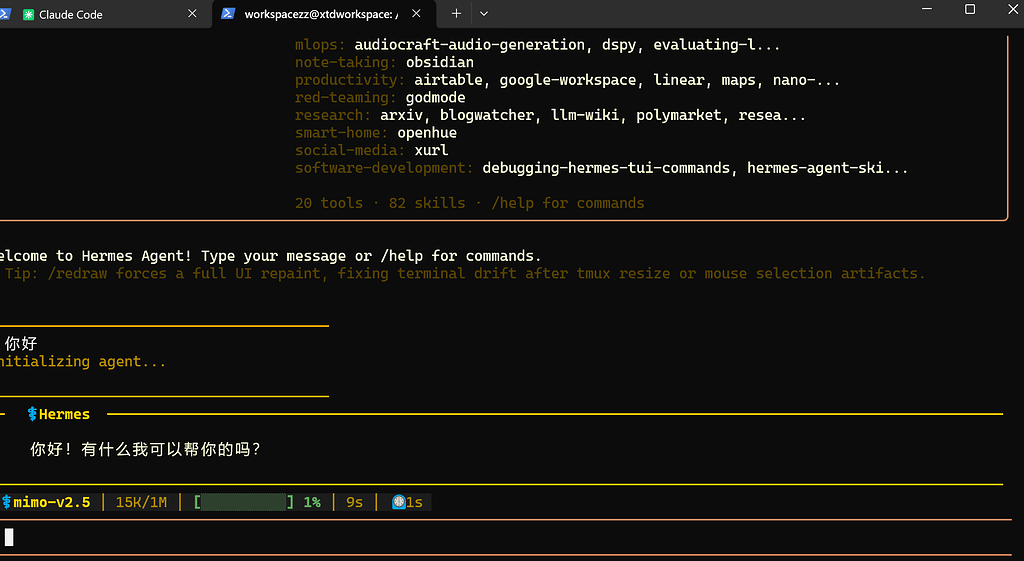This screenshot has width=1024, height=561.
Task: Click the 9s elapsed time value
Action: pyautogui.click(x=355, y=502)
